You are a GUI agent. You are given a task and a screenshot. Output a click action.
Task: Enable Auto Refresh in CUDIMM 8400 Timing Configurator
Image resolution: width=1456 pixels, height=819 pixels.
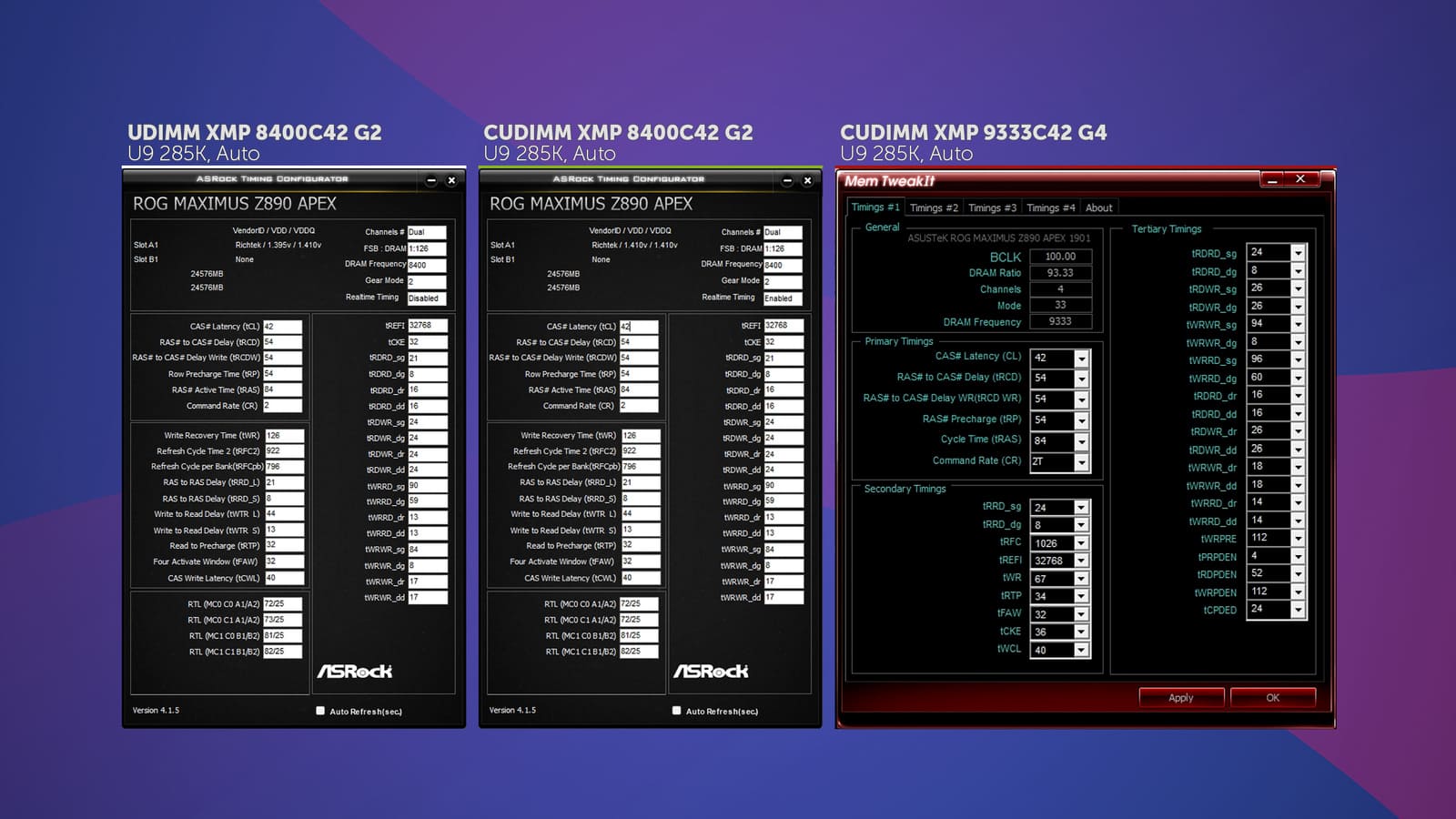pos(676,711)
